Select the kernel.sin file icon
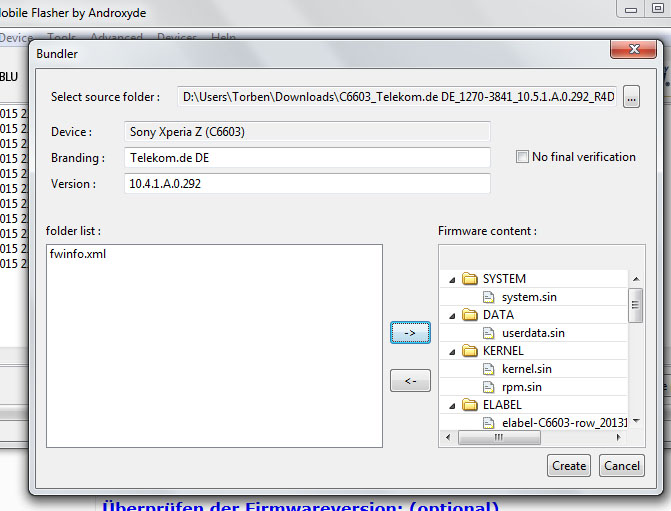Viewport: 671px width, 511px height. tap(489, 369)
